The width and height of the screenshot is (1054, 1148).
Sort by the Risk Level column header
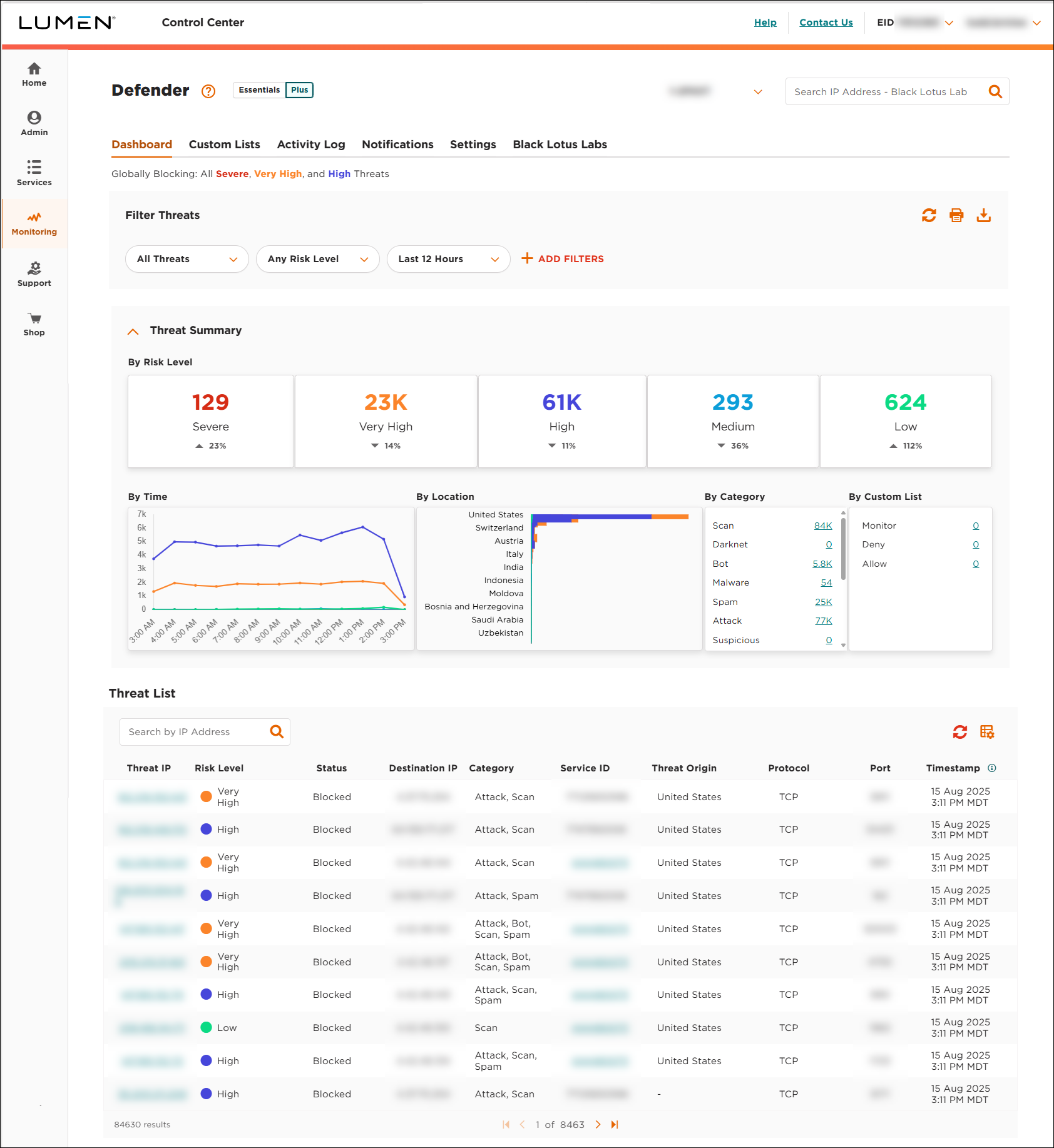219,768
